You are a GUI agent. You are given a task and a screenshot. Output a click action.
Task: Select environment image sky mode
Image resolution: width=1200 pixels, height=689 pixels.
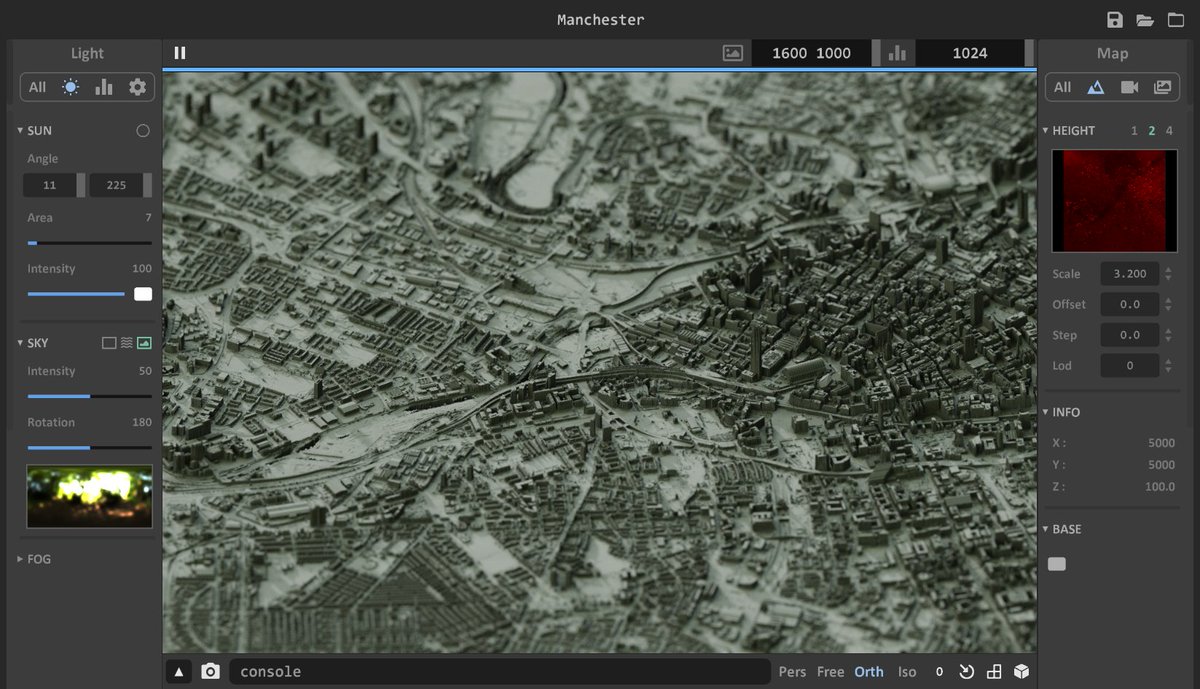(x=144, y=343)
